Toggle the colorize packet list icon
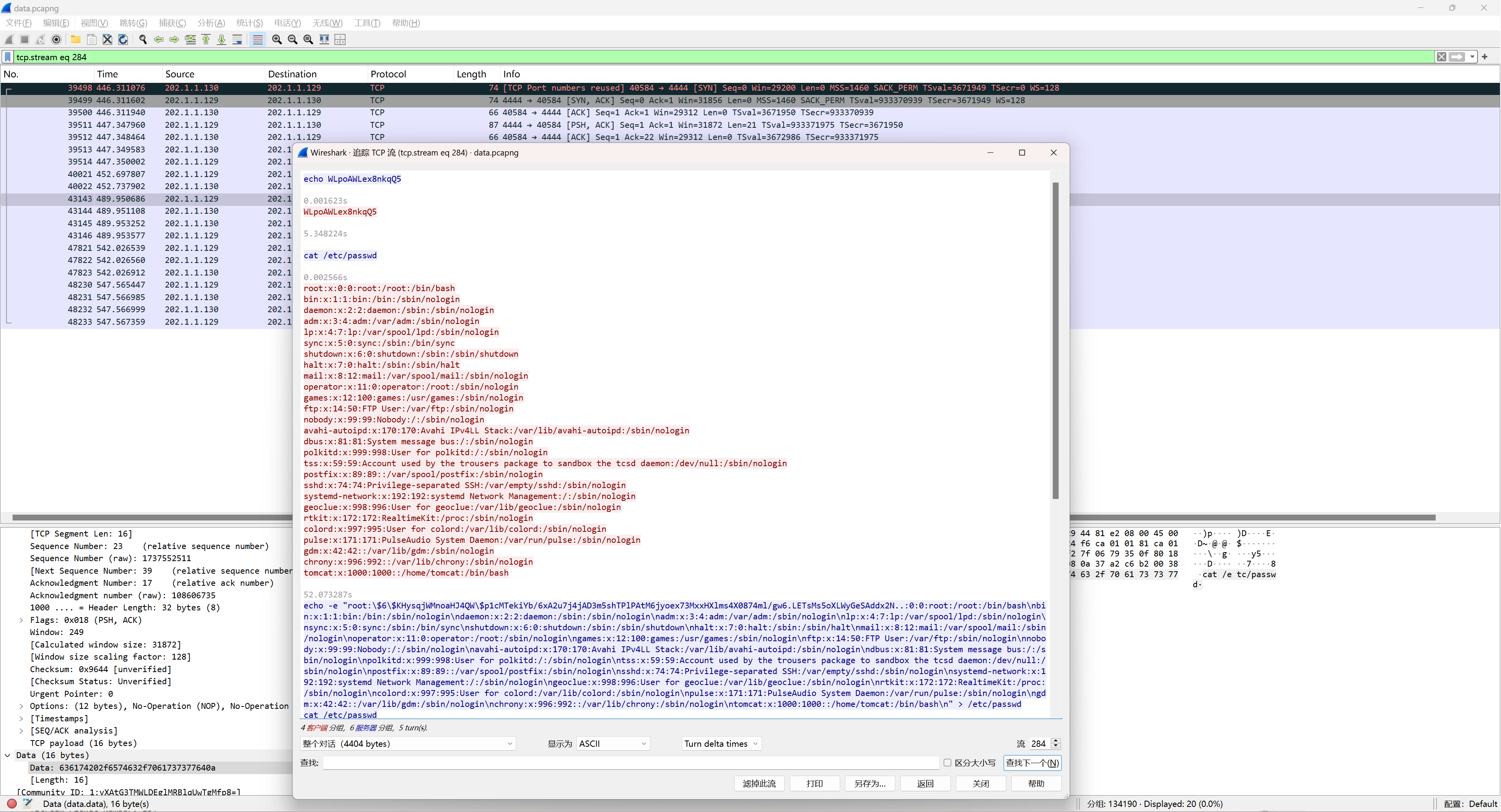The width and height of the screenshot is (1501, 812). point(258,39)
